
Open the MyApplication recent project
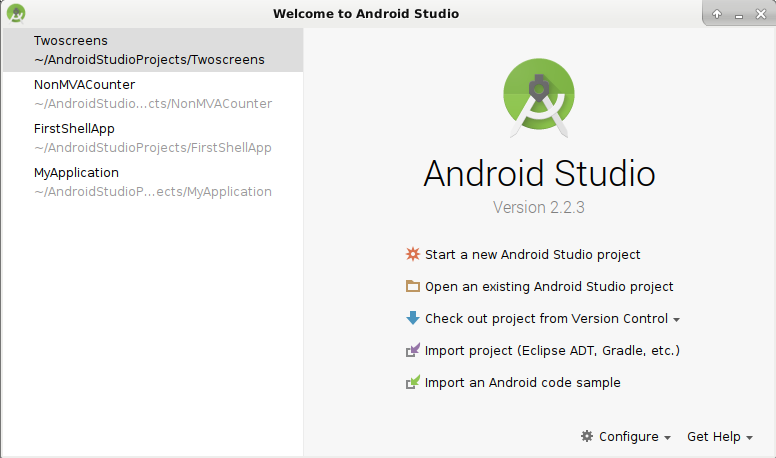point(153,182)
